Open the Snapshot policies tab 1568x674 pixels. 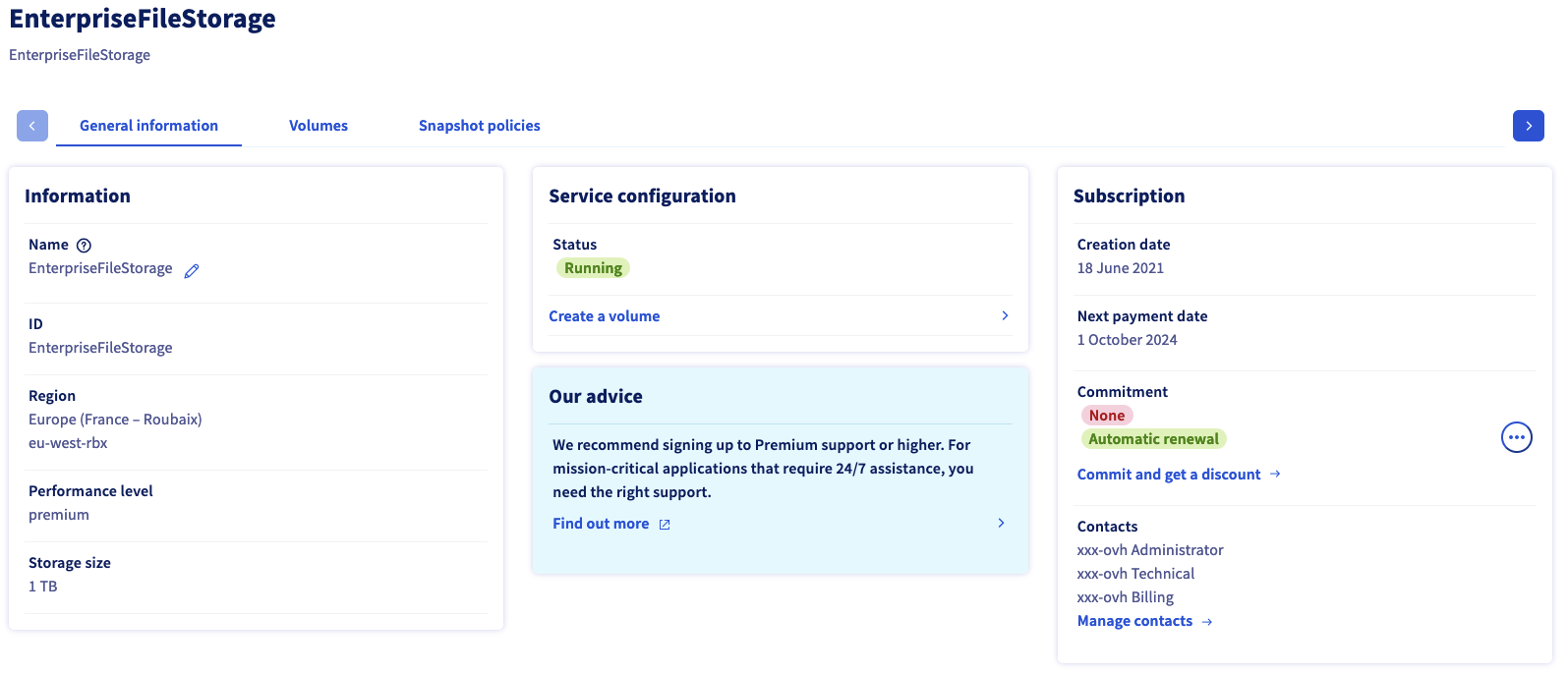coord(479,126)
